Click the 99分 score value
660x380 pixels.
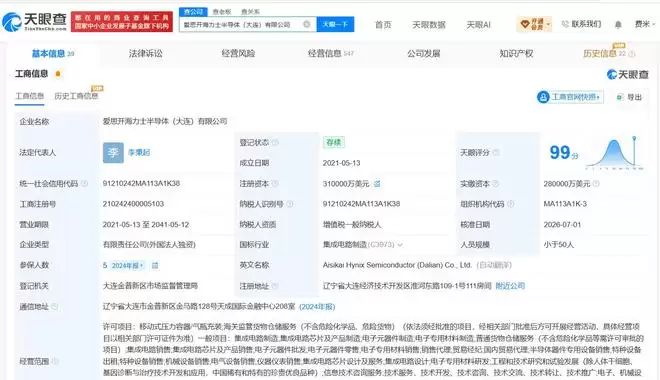click(564, 152)
